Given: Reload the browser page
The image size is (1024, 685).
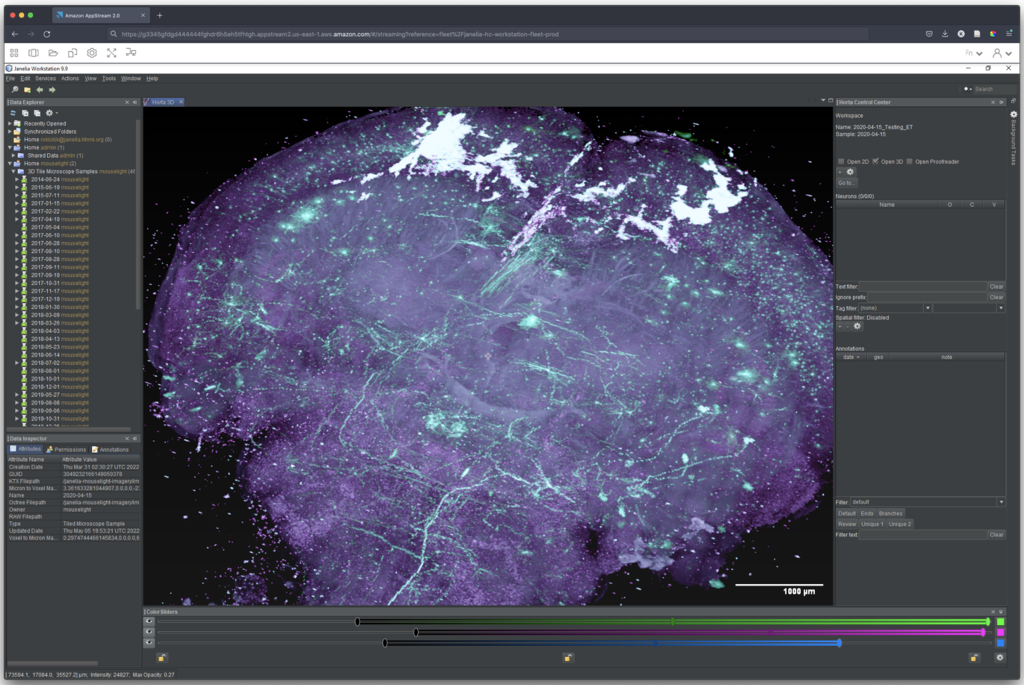Looking at the screenshot, I should click(47, 34).
